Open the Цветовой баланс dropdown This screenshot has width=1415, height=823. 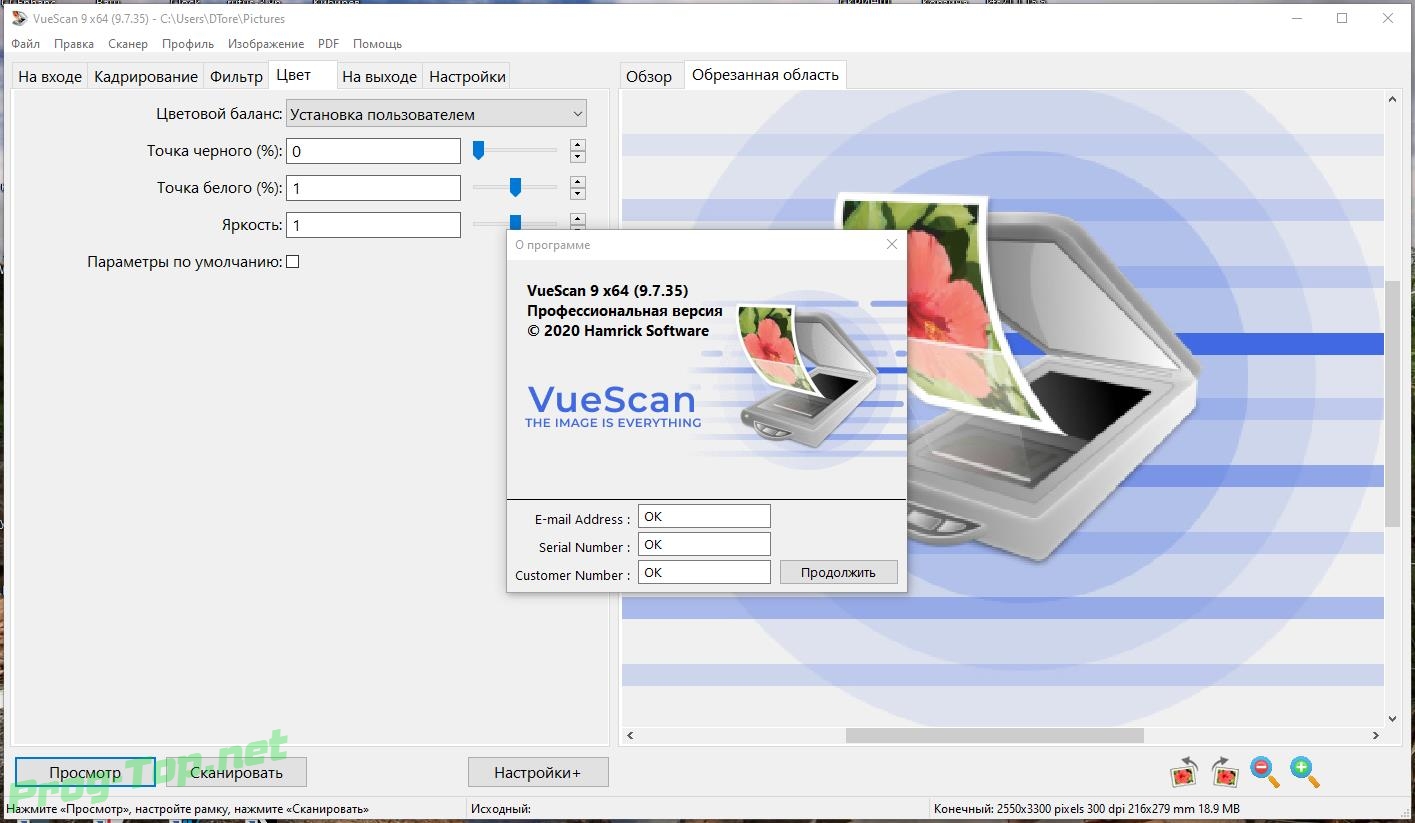coord(436,114)
